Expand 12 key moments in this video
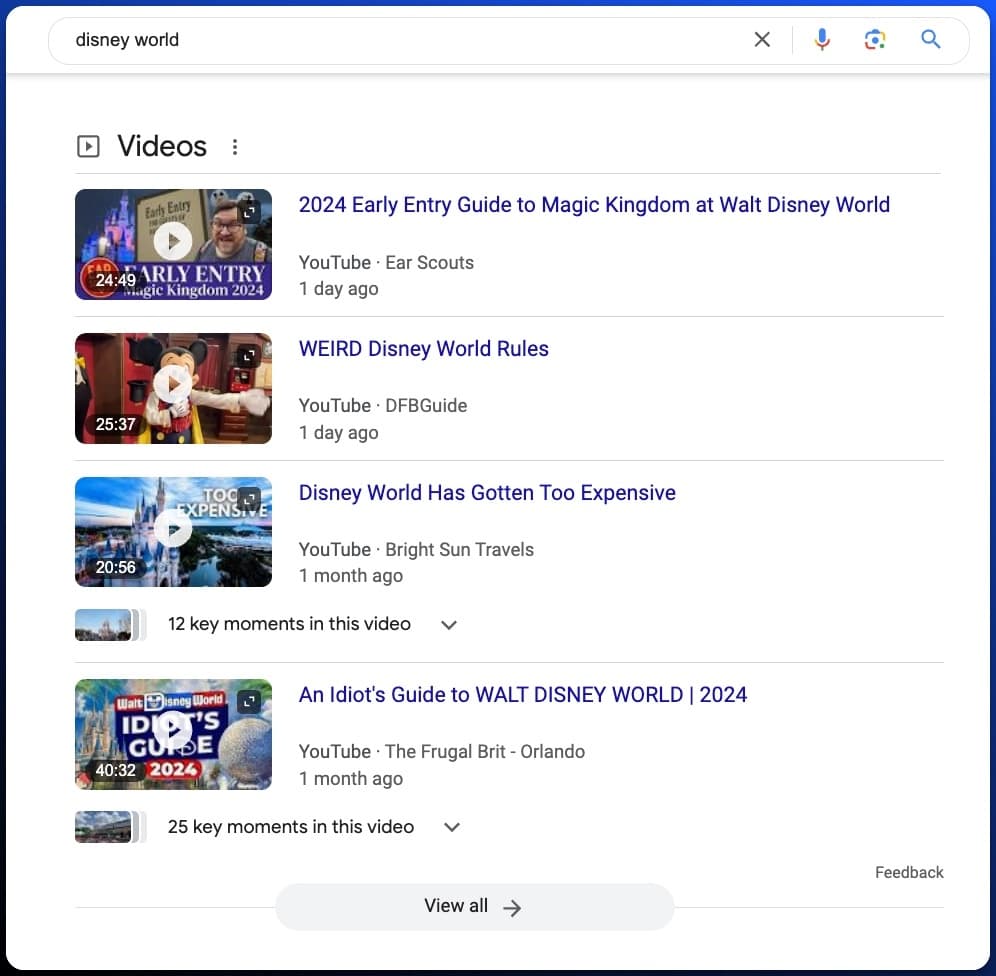The width and height of the screenshot is (996, 976). 448,624
